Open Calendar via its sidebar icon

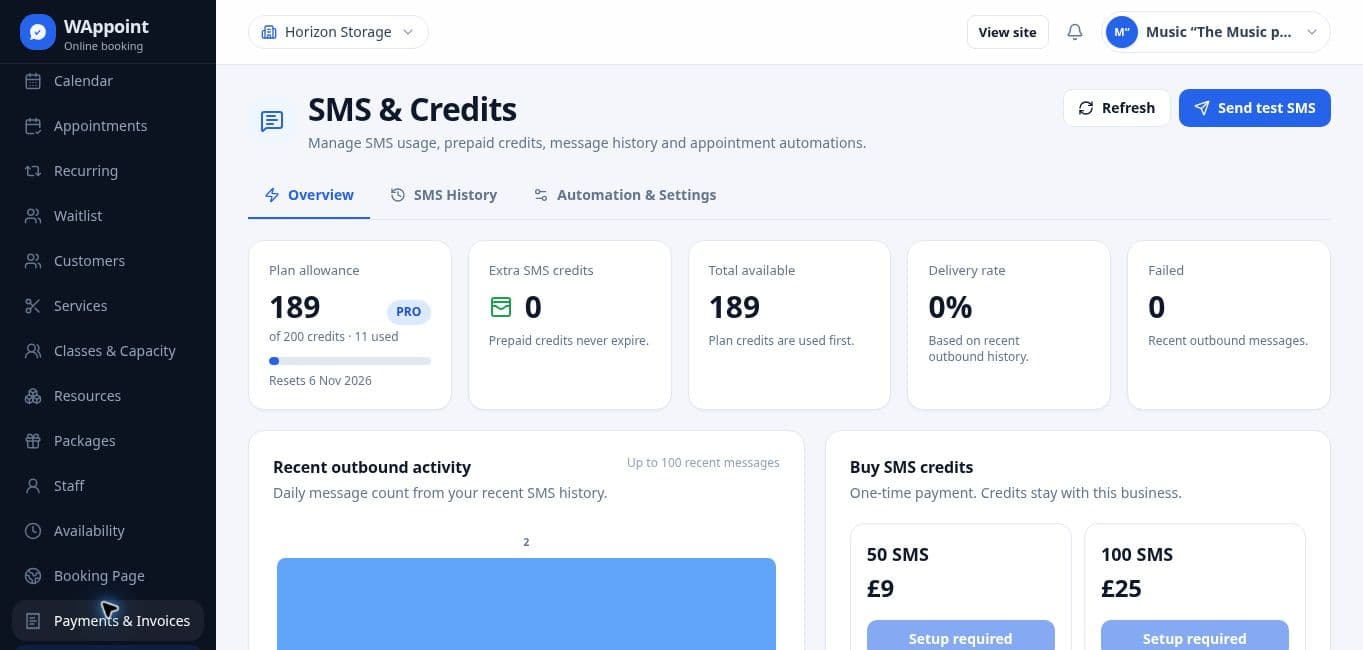[x=33, y=81]
